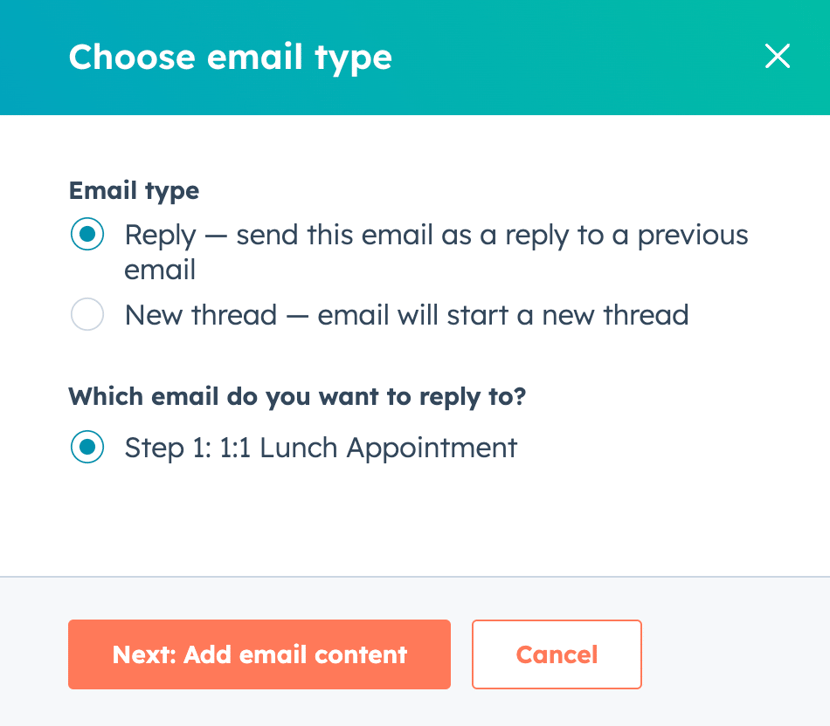Click the New thread label text
The height and width of the screenshot is (726, 830).
(405, 314)
